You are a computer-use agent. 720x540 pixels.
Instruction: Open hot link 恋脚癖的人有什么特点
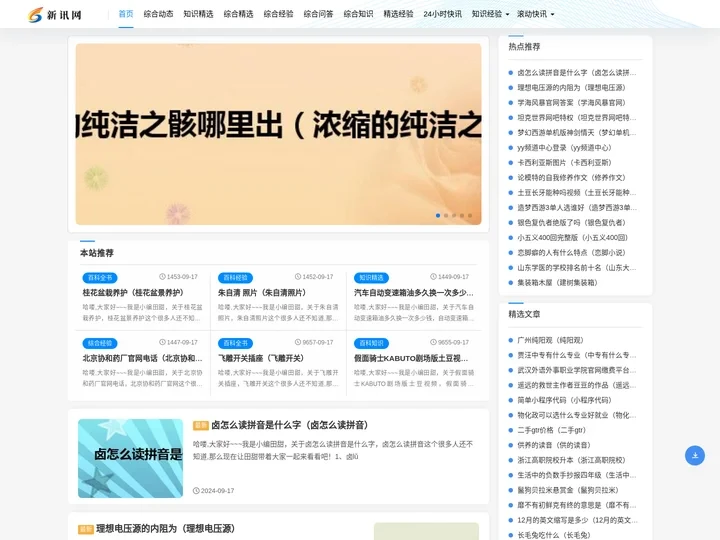[x=571, y=253]
